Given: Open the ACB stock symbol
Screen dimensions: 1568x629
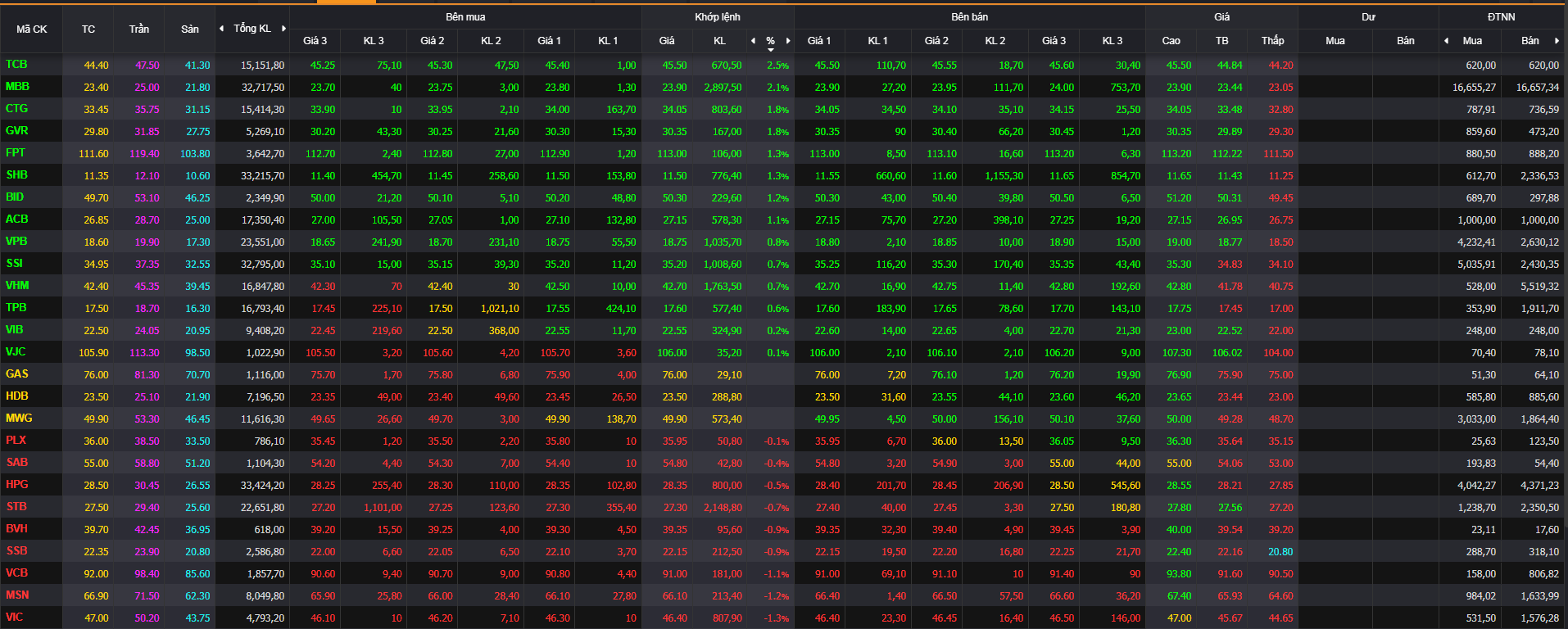Looking at the screenshot, I should click(16, 219).
